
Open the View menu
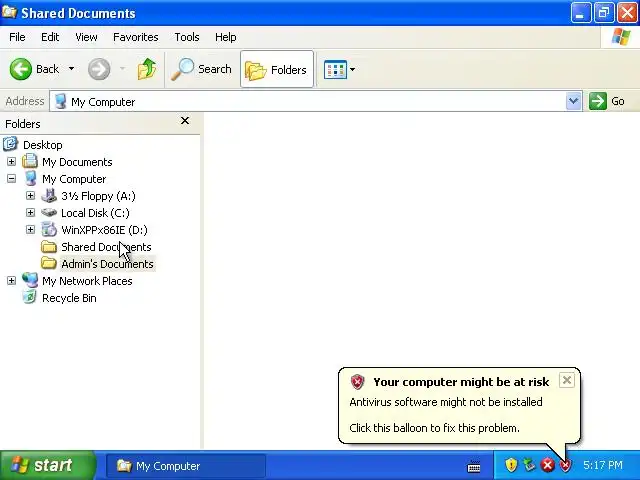point(86,37)
